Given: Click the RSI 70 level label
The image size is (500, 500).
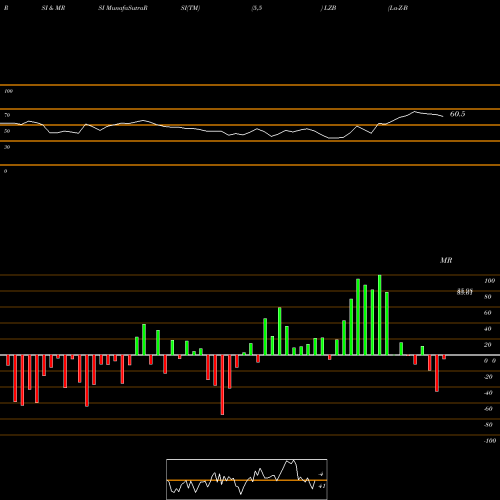Looking at the screenshot, I should pyautogui.click(x=7, y=115).
